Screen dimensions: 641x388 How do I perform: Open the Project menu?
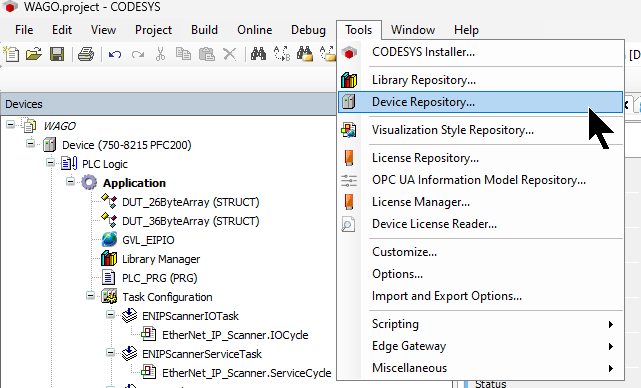pos(153,30)
